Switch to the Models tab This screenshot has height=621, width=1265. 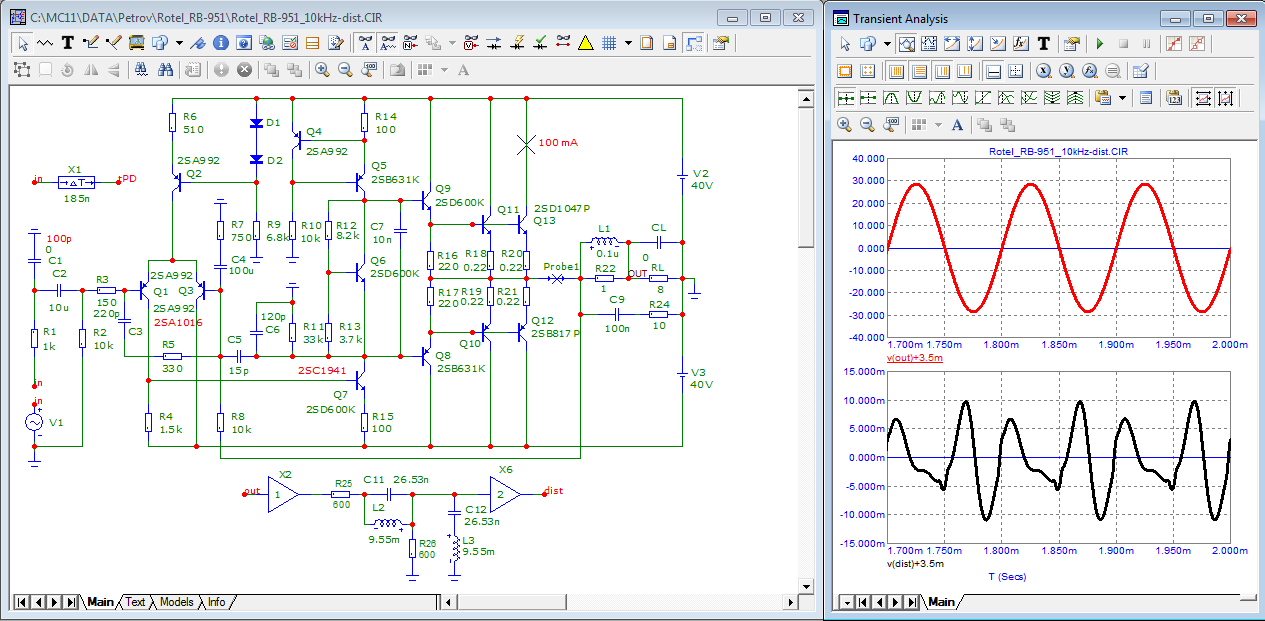[176, 602]
